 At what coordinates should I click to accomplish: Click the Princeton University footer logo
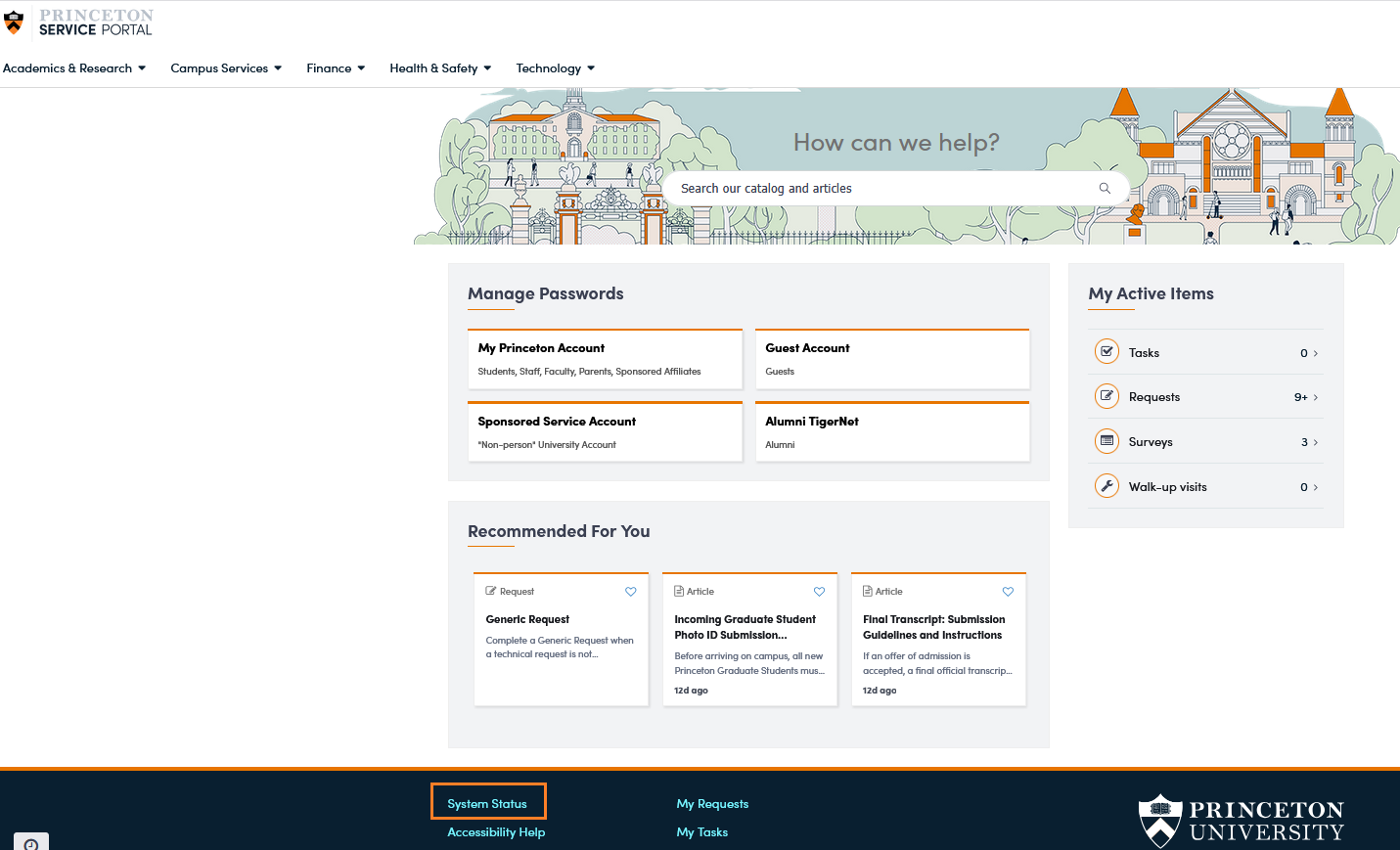click(1241, 821)
